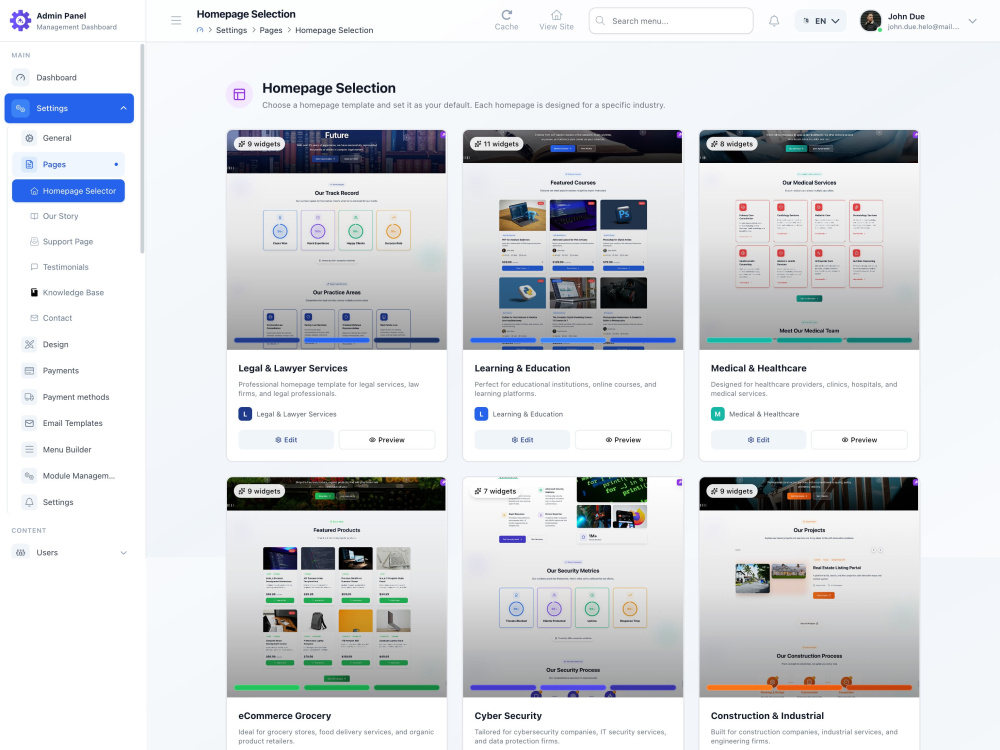
Task: Edit Medical & Healthcare template
Action: pyautogui.click(x=758, y=439)
